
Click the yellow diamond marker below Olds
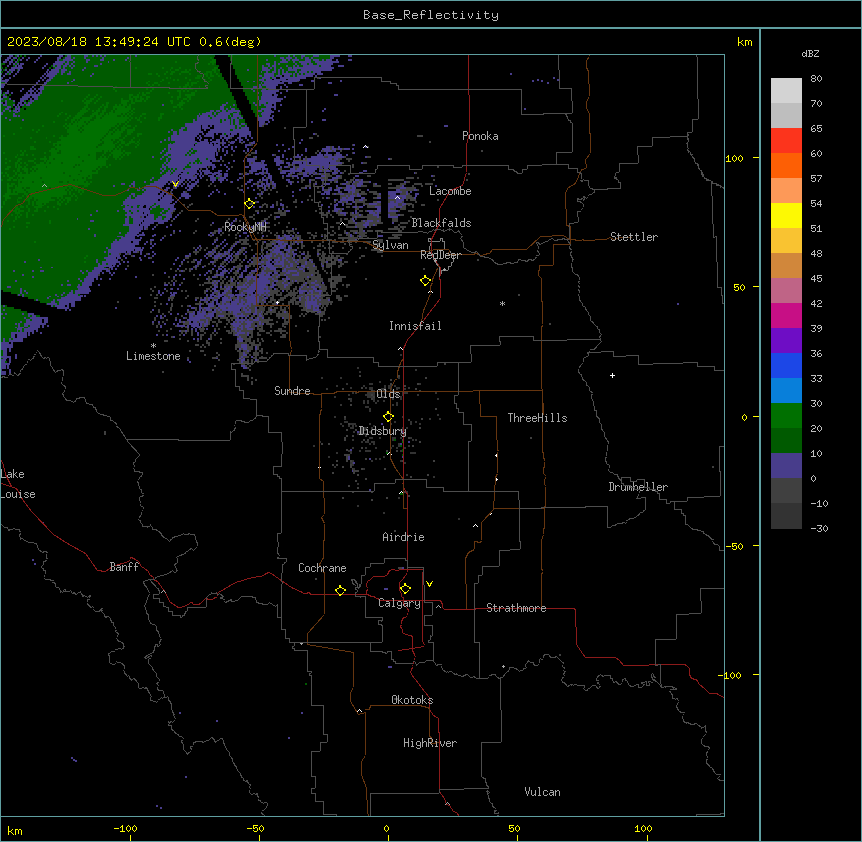388,417
